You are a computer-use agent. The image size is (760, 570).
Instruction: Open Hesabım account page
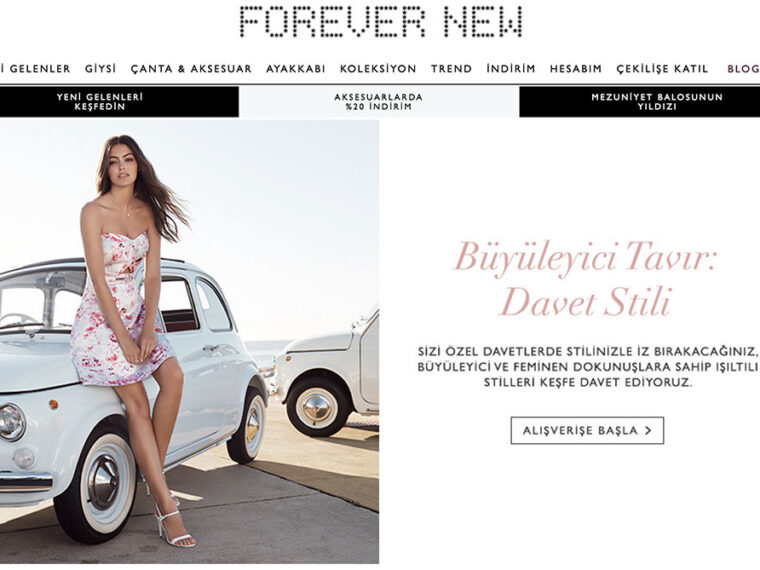pos(576,68)
